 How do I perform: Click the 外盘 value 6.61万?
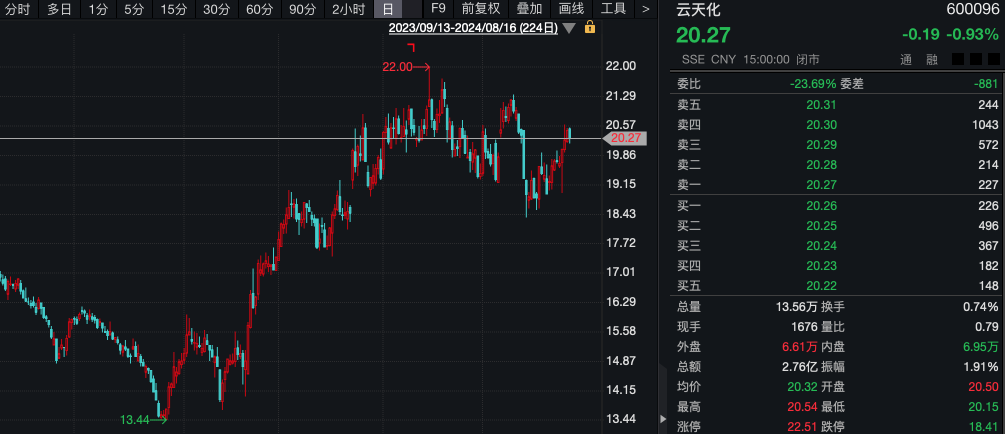799,347
